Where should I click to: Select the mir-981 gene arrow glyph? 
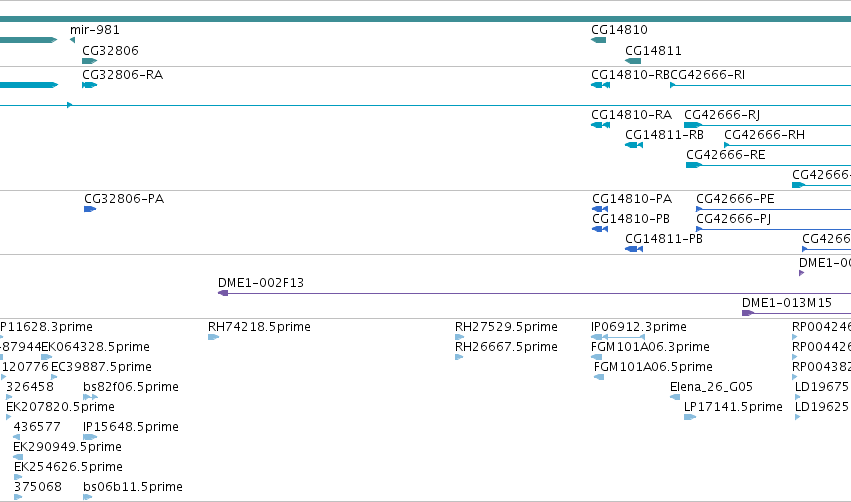pos(72,40)
